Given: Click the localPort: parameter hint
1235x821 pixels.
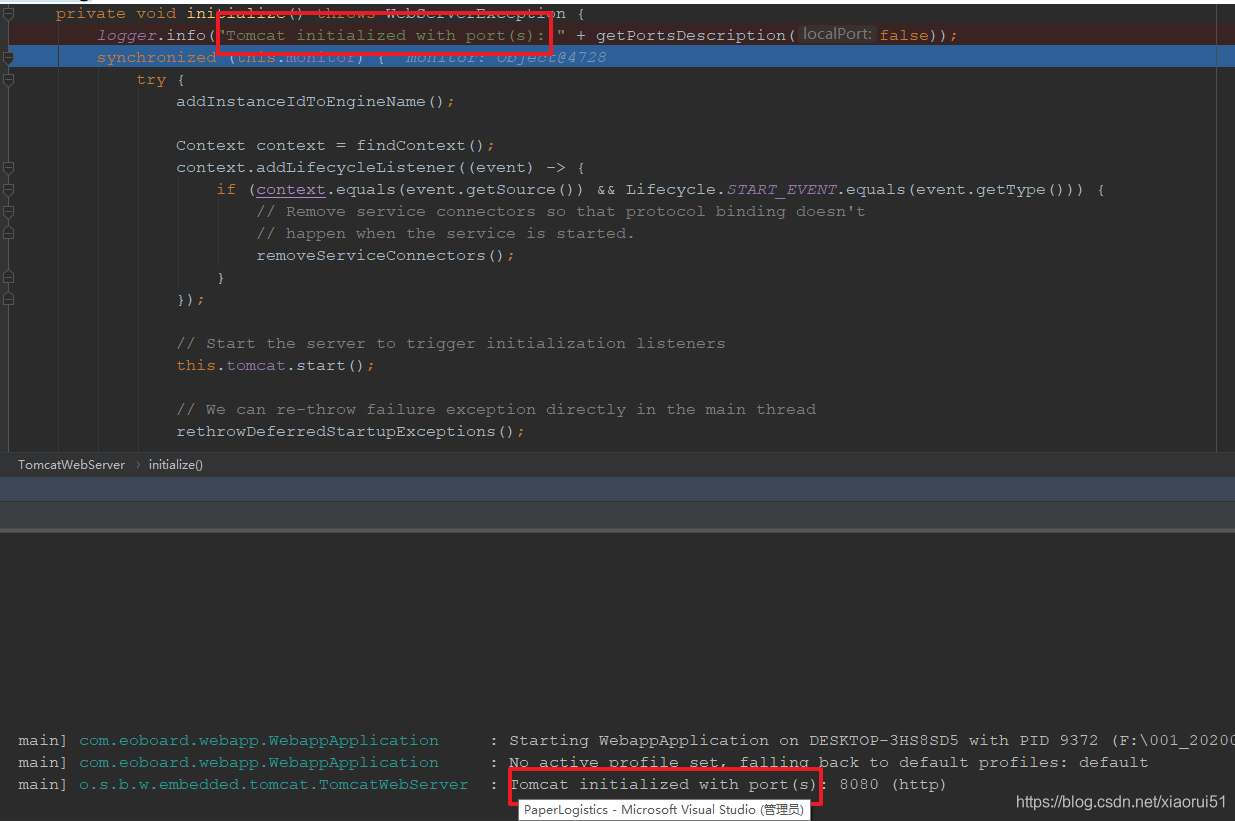Looking at the screenshot, I should pos(837,35).
